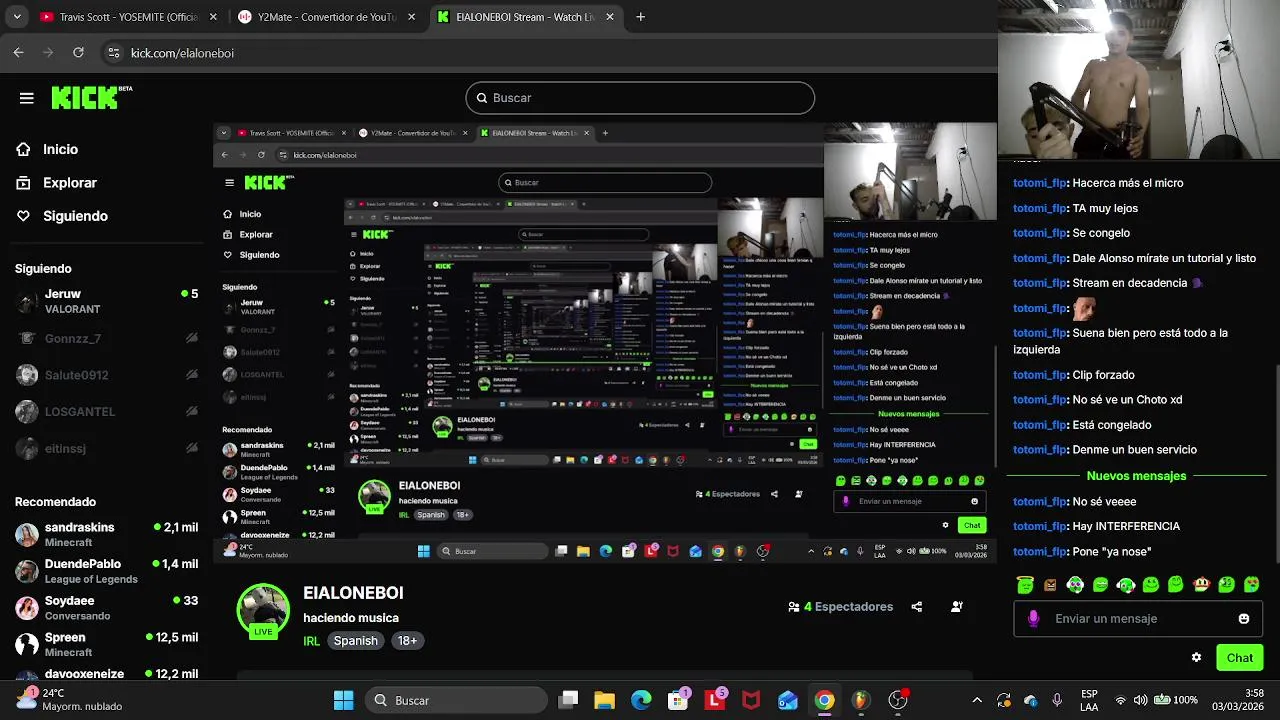This screenshot has height=720, width=1280.
Task: Jump to Nuevos mensajes in chat
Action: [x=1136, y=476]
